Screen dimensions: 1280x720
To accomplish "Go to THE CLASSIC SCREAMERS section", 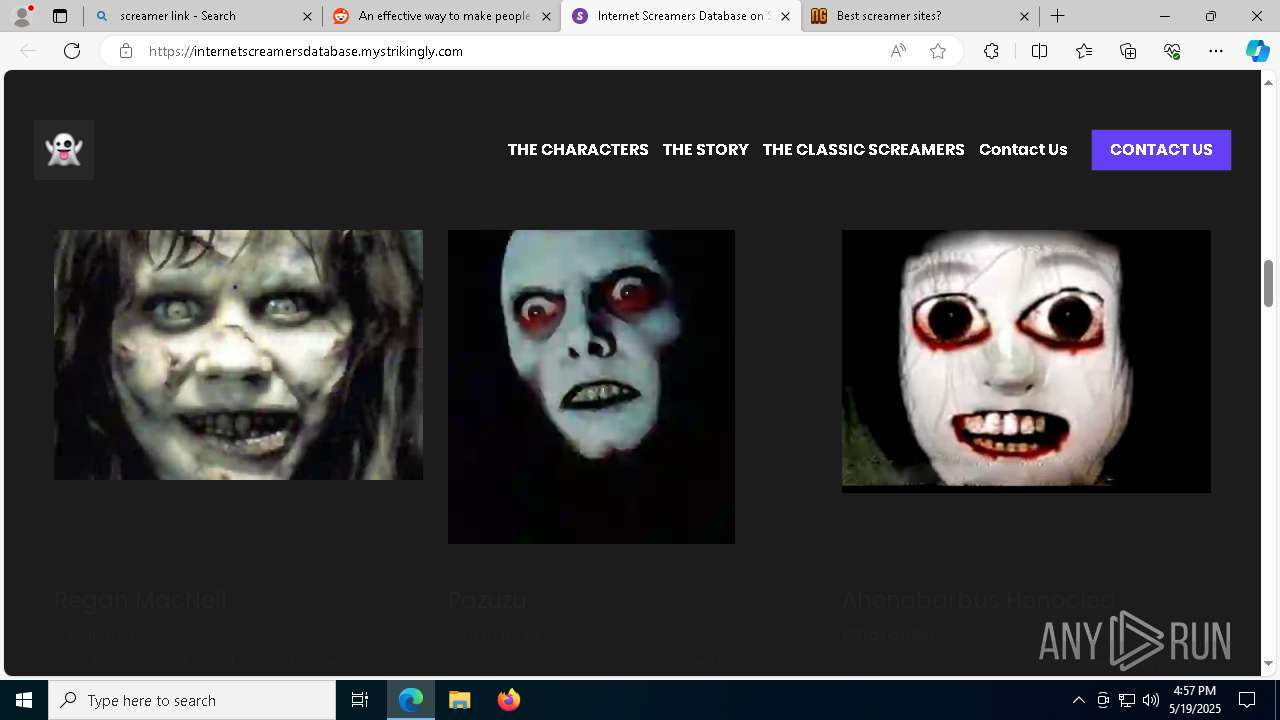I will pos(863,150).
